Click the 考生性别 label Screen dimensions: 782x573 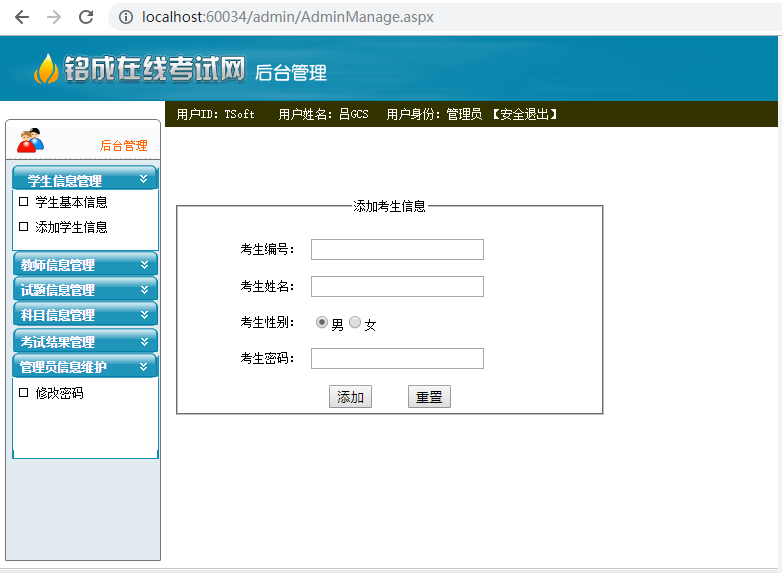point(267,322)
